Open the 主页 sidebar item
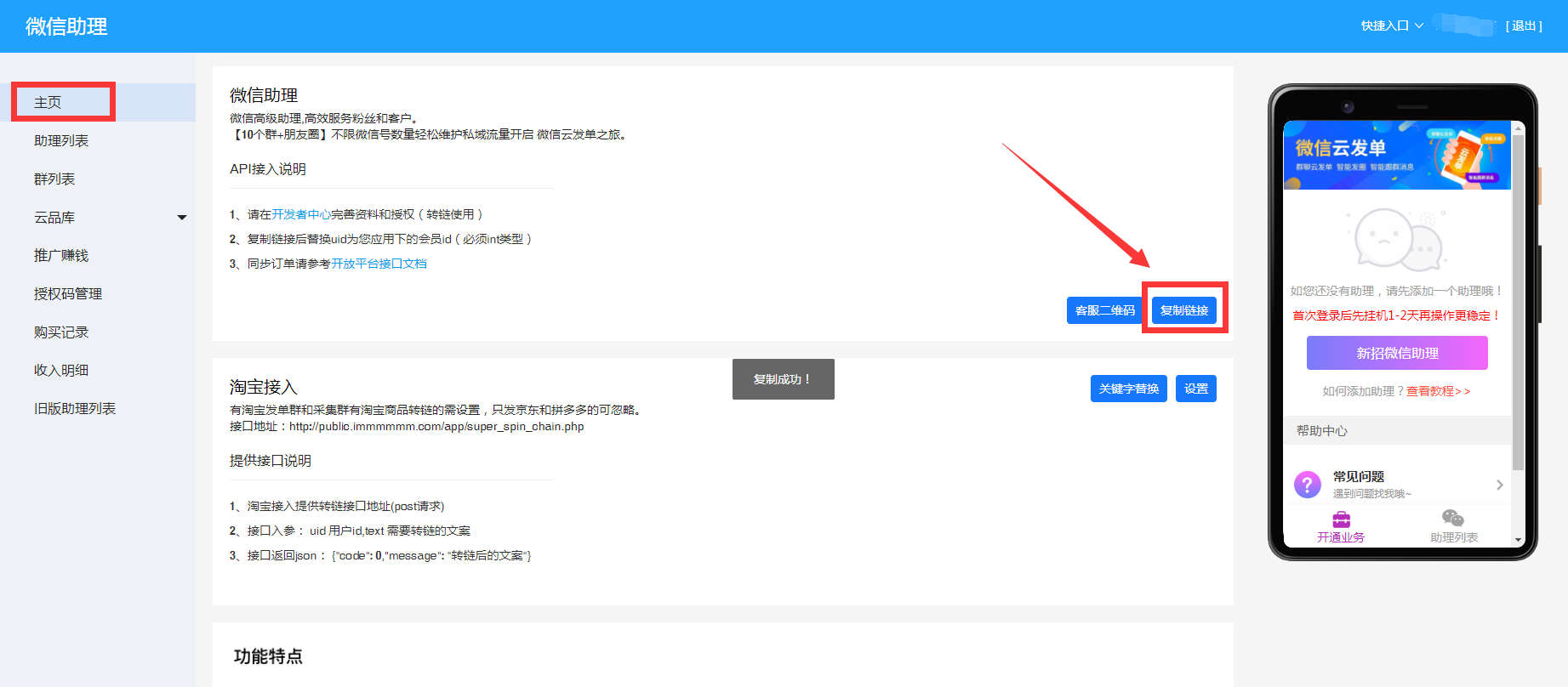The width and height of the screenshot is (1568, 687). pyautogui.click(x=98, y=102)
